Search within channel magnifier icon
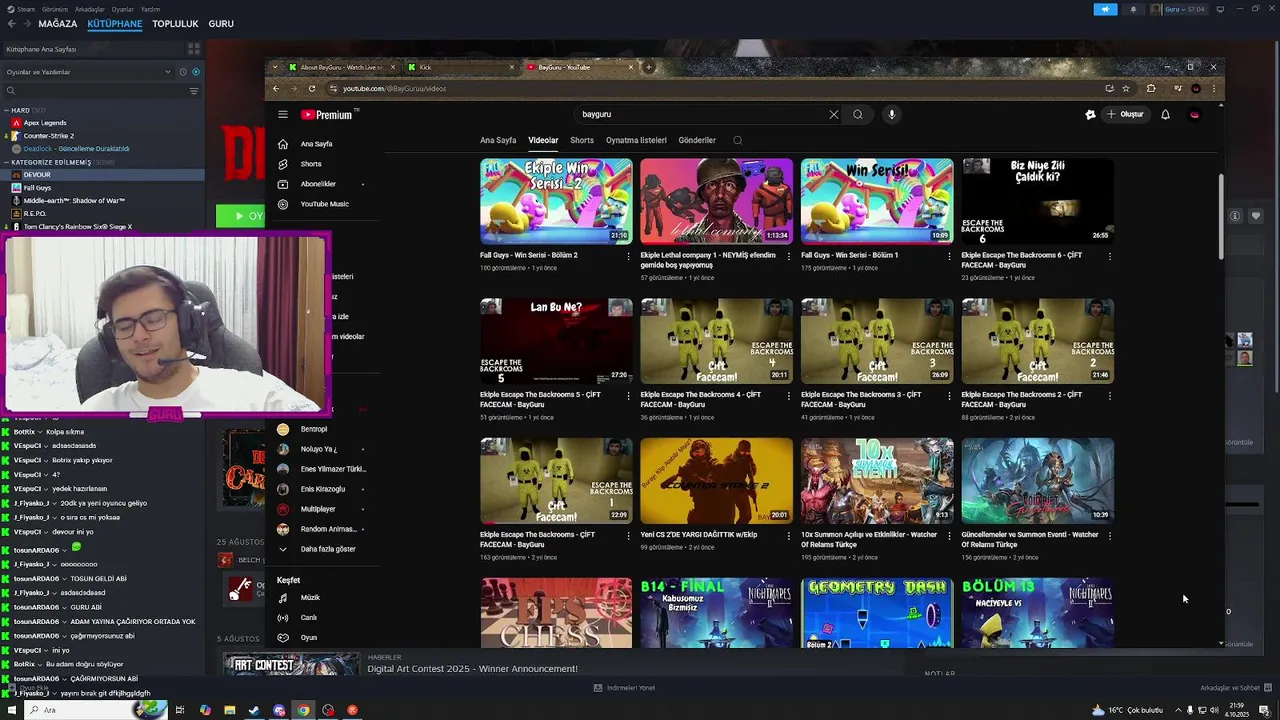The image size is (1280, 720). click(x=738, y=140)
